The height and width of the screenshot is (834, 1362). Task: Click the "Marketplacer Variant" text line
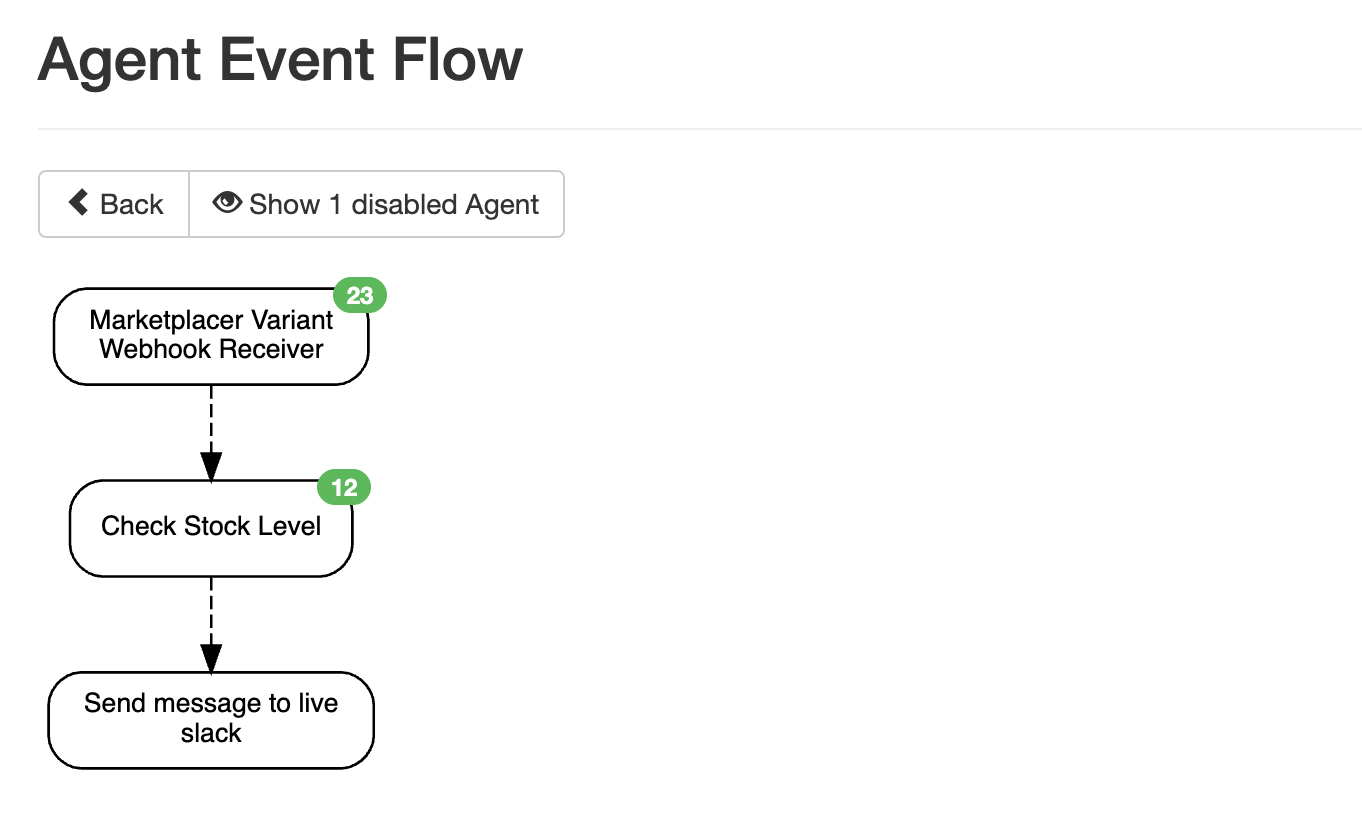211,320
